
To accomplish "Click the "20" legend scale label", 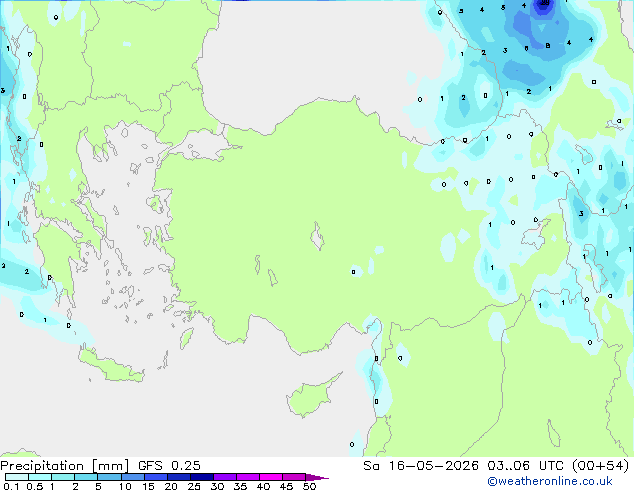I will (171, 486).
